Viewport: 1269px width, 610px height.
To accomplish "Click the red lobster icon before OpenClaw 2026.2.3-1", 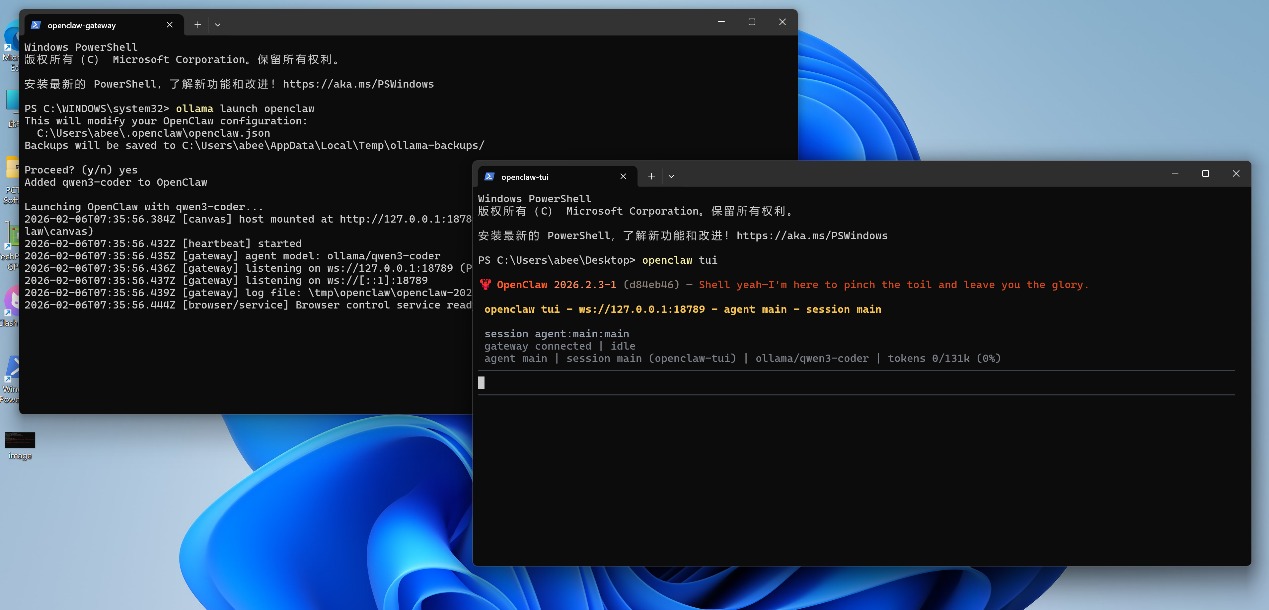I will coord(485,285).
